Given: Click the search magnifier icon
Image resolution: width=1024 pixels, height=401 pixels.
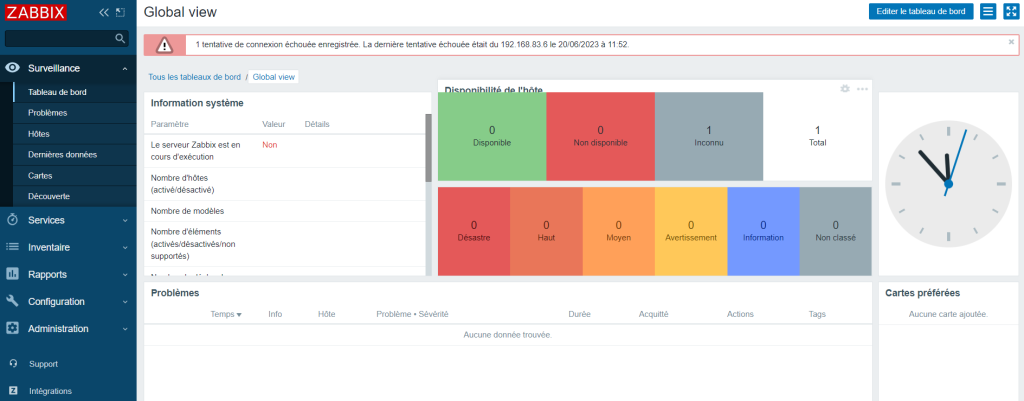Looking at the screenshot, I should pyautogui.click(x=121, y=39).
